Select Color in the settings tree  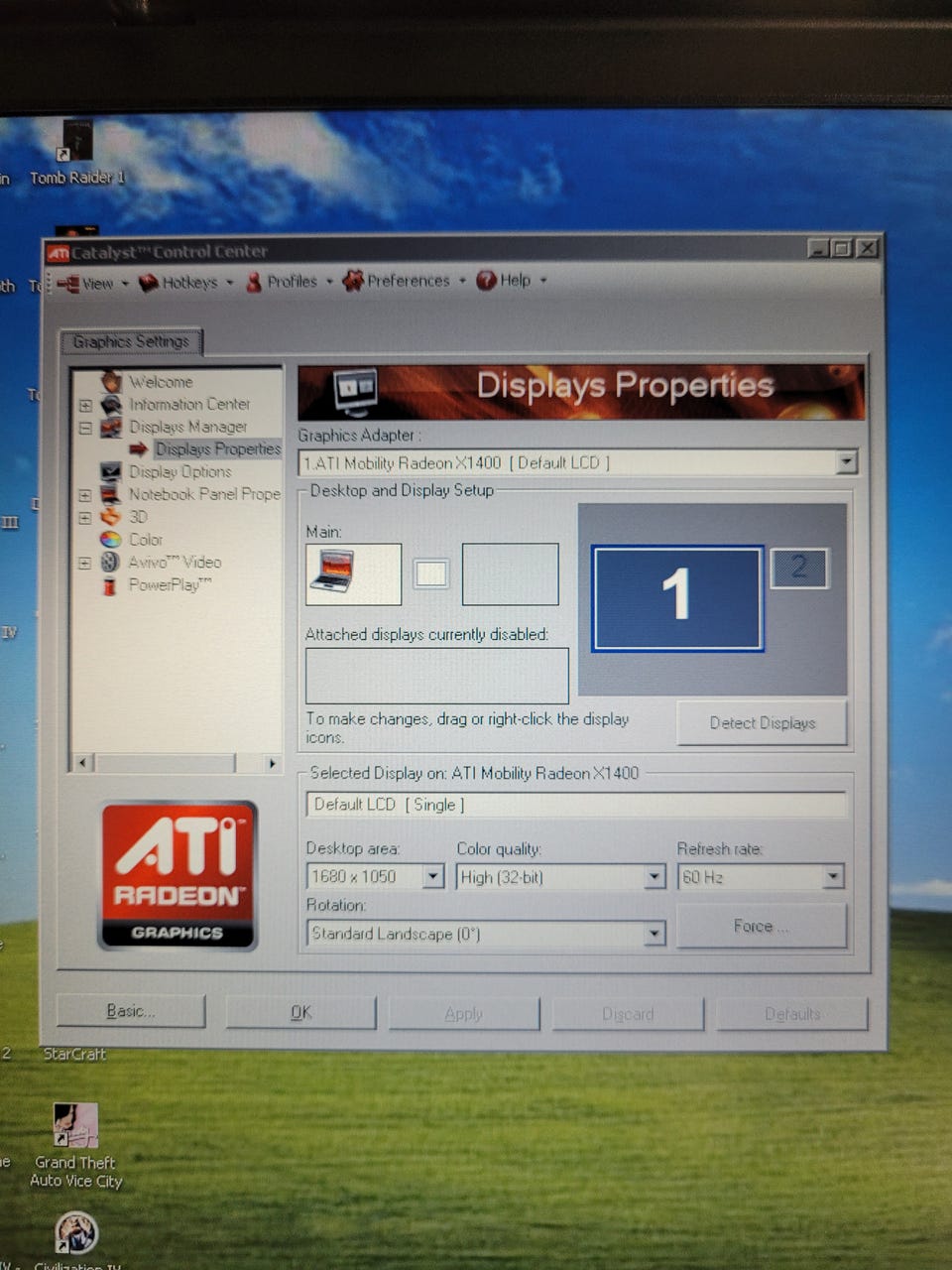[x=145, y=540]
